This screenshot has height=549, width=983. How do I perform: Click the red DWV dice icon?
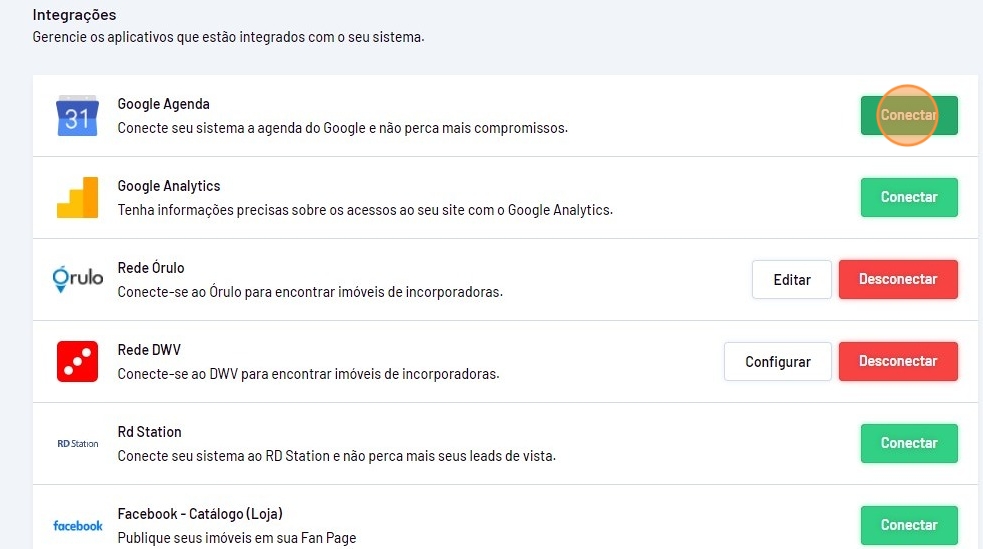pos(77,361)
